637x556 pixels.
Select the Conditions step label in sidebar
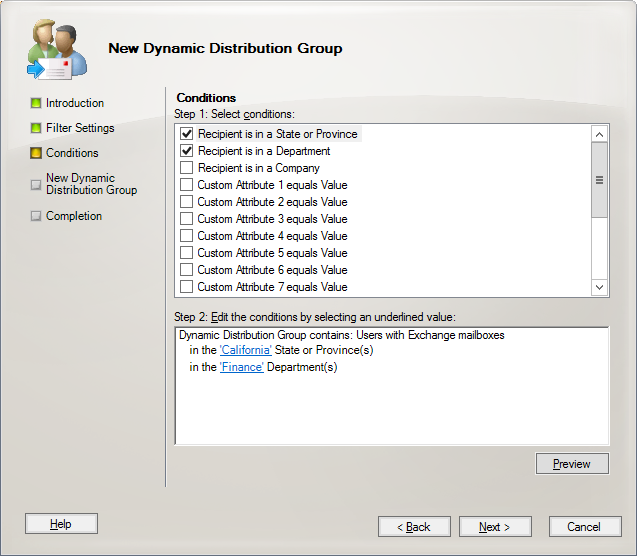72,153
